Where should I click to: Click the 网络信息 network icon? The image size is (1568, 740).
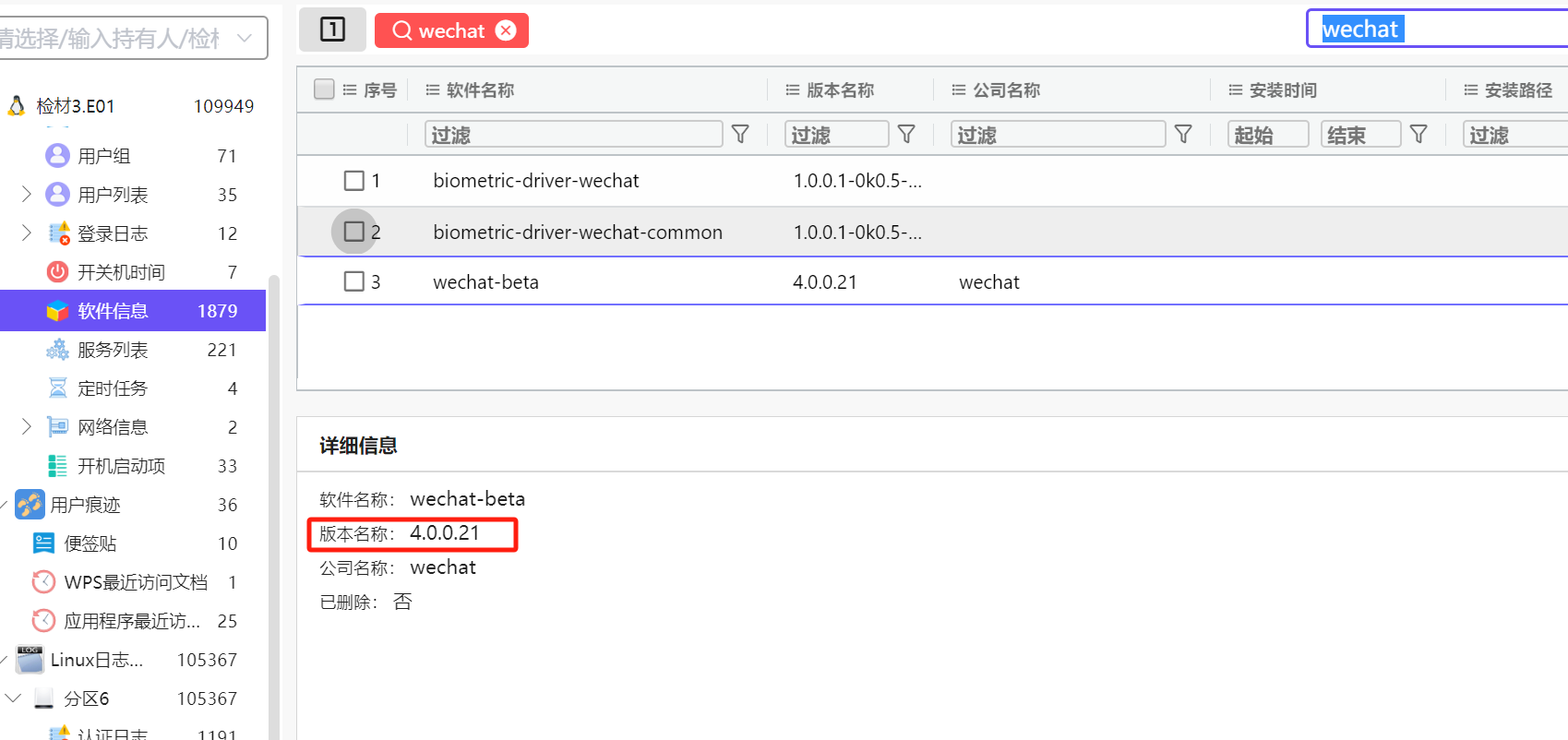pos(58,426)
